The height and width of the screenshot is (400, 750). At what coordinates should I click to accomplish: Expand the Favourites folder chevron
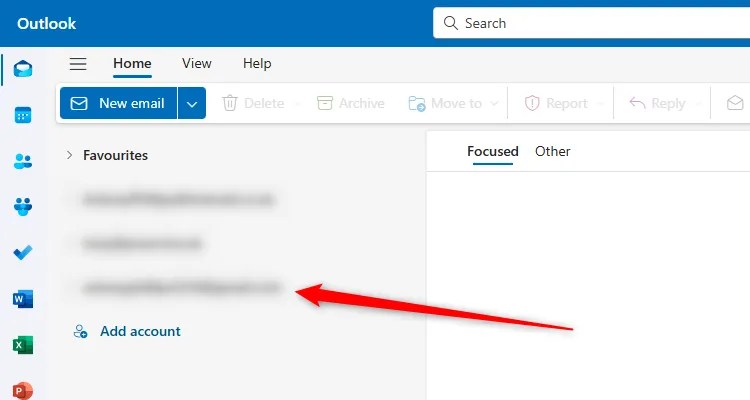(70, 155)
